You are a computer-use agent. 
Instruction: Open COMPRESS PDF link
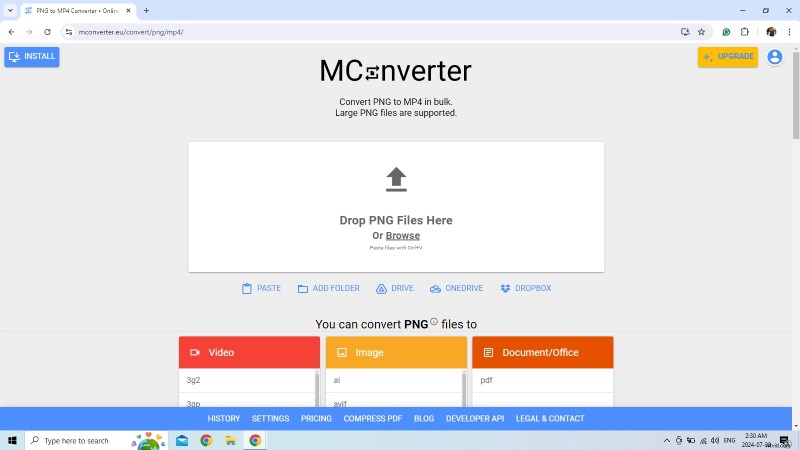click(372, 418)
